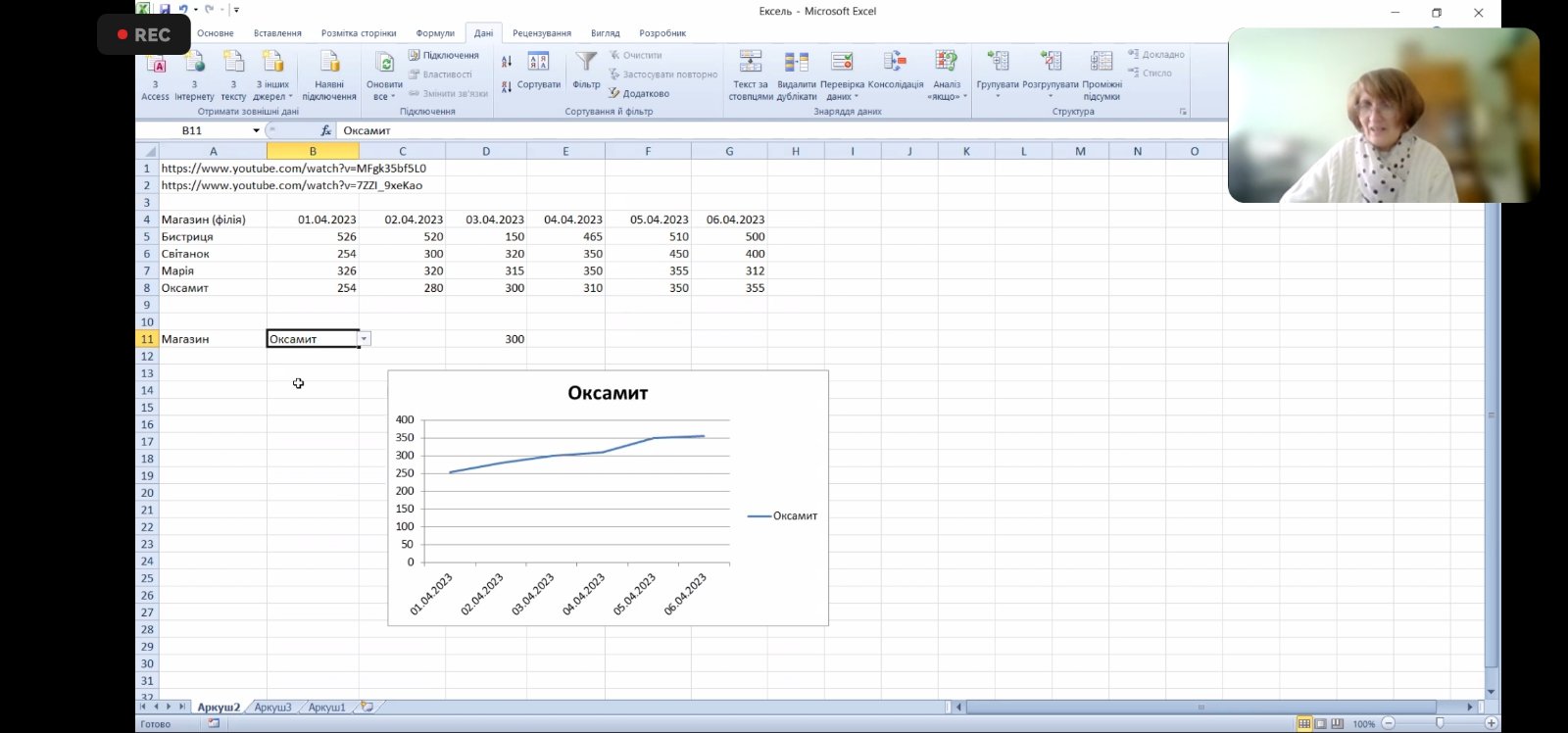Select the 'Світанок' cell

pos(213,254)
